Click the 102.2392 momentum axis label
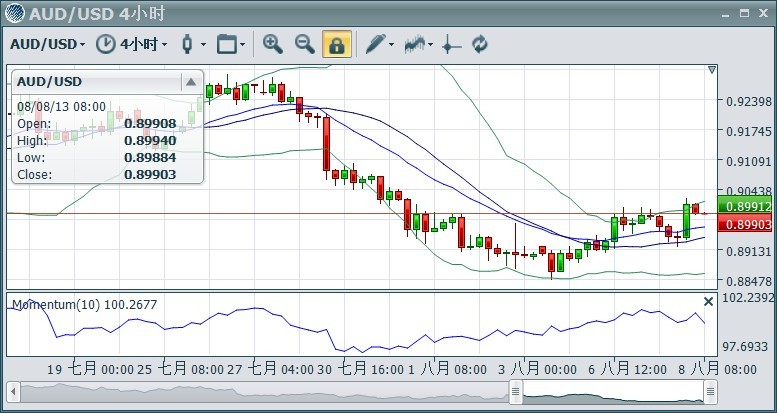The height and width of the screenshot is (413, 777). coord(748,297)
